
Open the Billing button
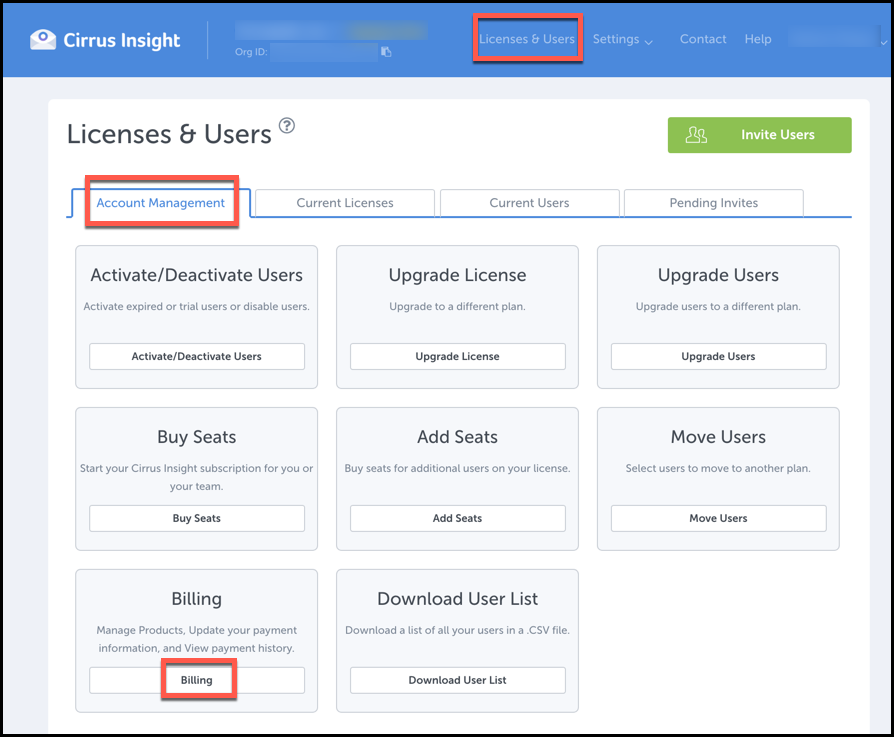197,680
